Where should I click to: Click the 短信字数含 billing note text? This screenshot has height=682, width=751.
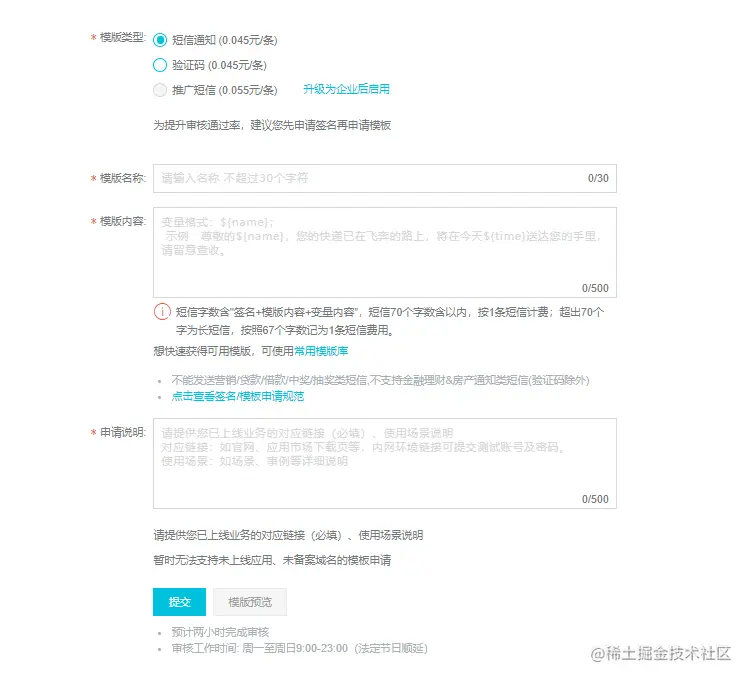(x=389, y=321)
